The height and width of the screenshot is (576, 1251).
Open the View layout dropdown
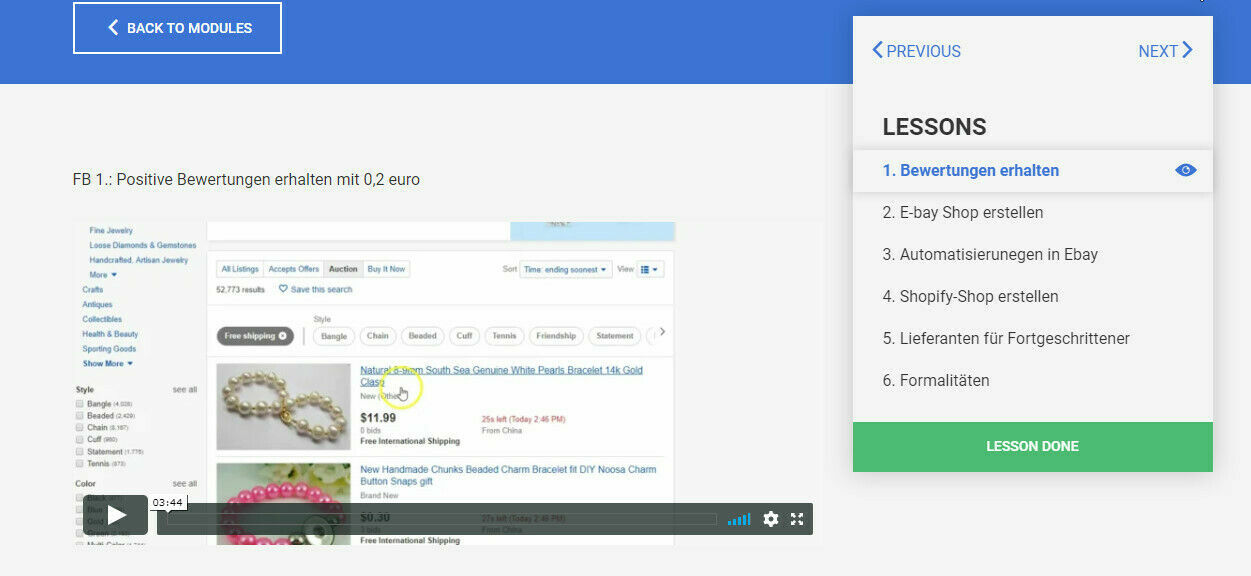tap(650, 269)
